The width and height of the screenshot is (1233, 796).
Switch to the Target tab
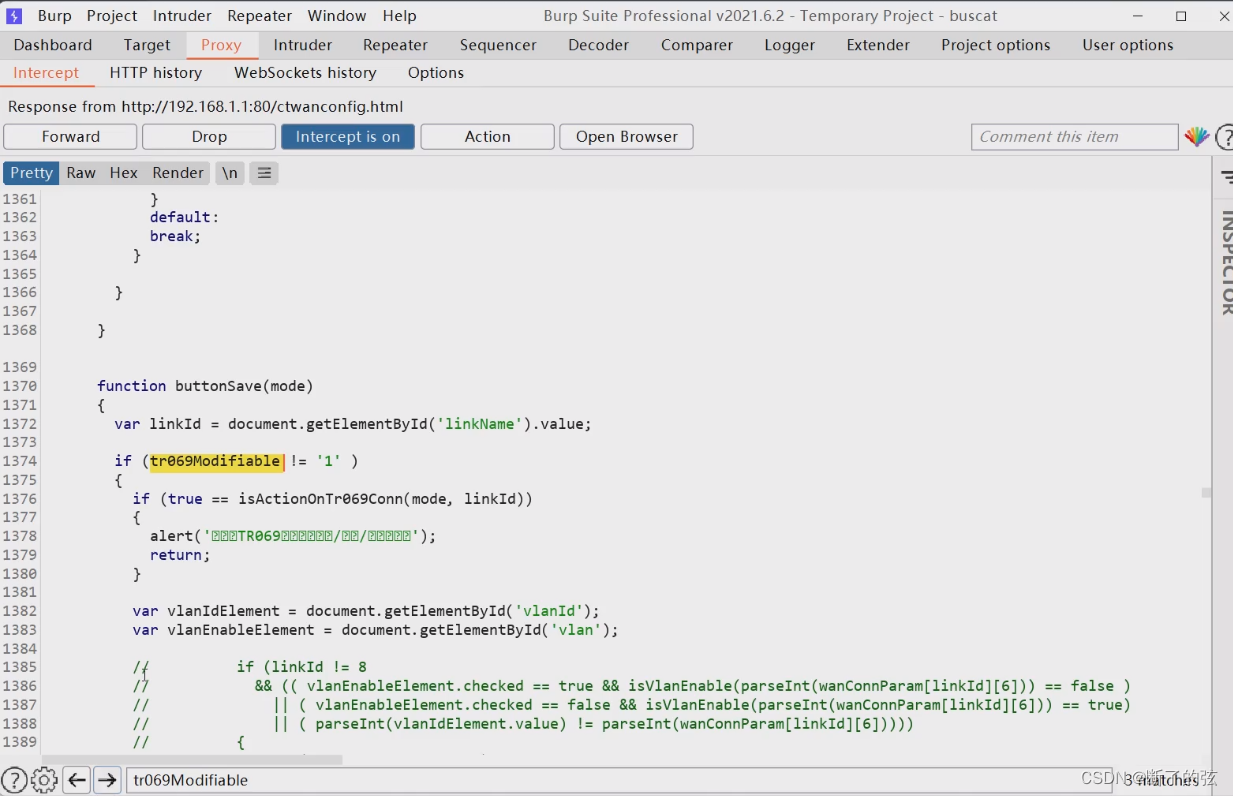click(147, 45)
